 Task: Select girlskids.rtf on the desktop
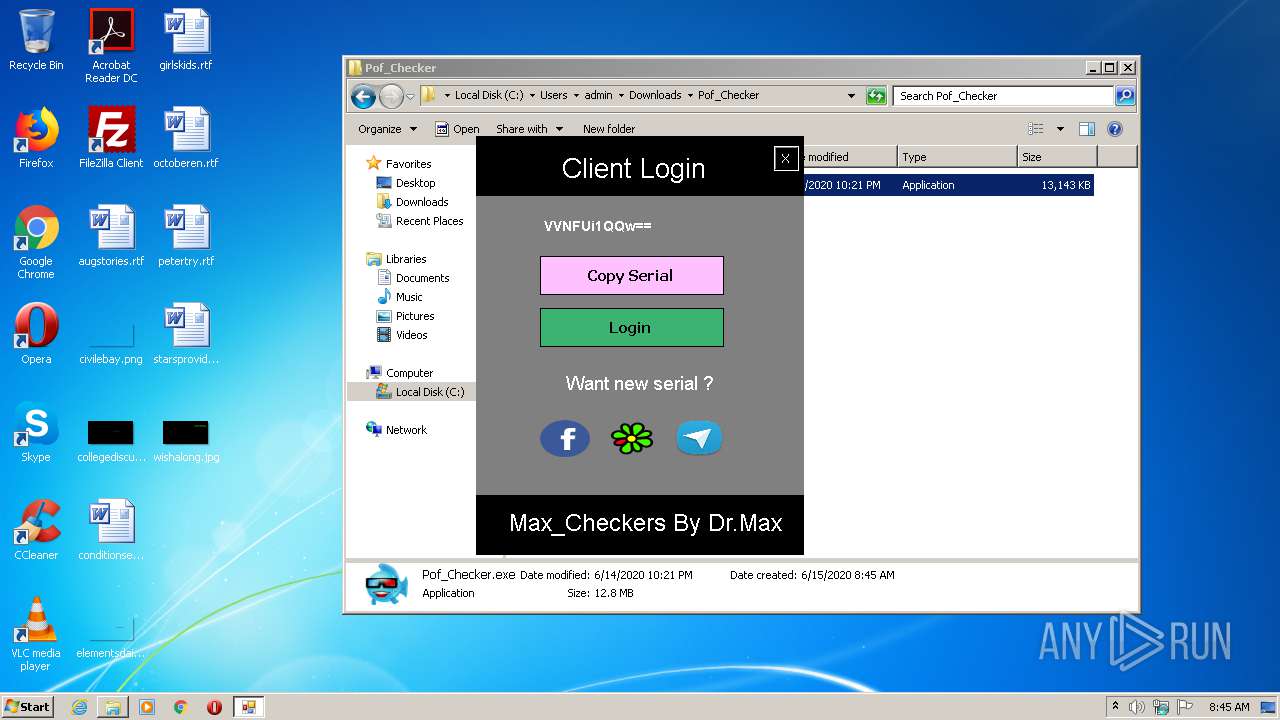point(186,41)
